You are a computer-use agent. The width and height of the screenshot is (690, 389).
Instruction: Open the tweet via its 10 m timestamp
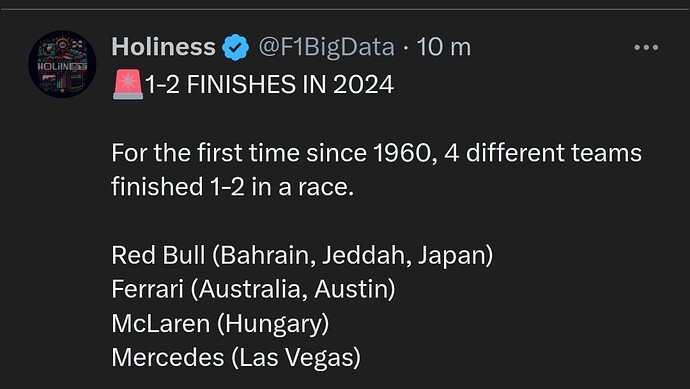click(x=444, y=47)
